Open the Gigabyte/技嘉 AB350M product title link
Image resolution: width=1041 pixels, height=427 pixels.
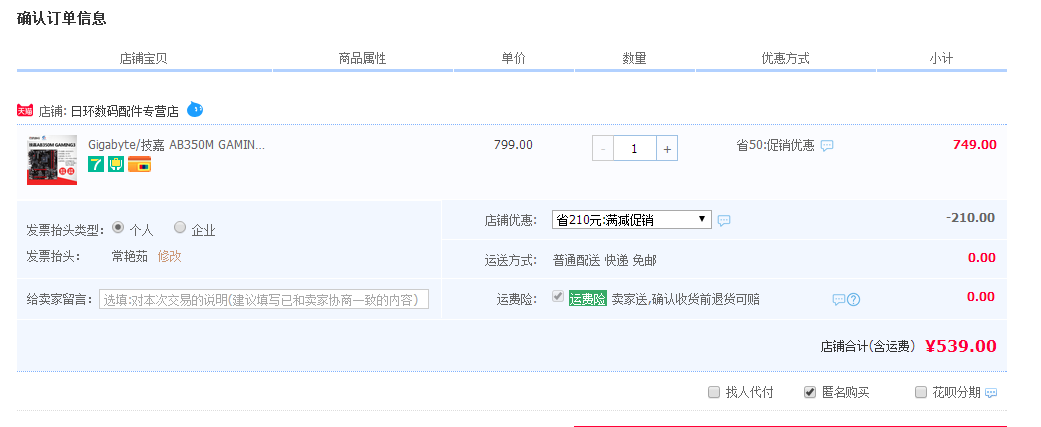click(177, 145)
